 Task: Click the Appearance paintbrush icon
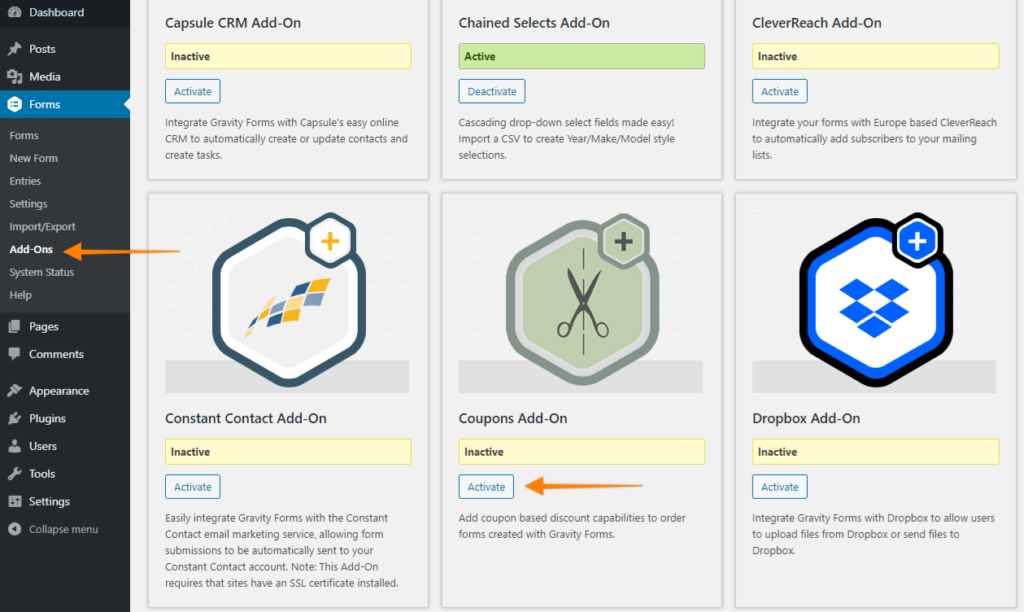click(14, 391)
